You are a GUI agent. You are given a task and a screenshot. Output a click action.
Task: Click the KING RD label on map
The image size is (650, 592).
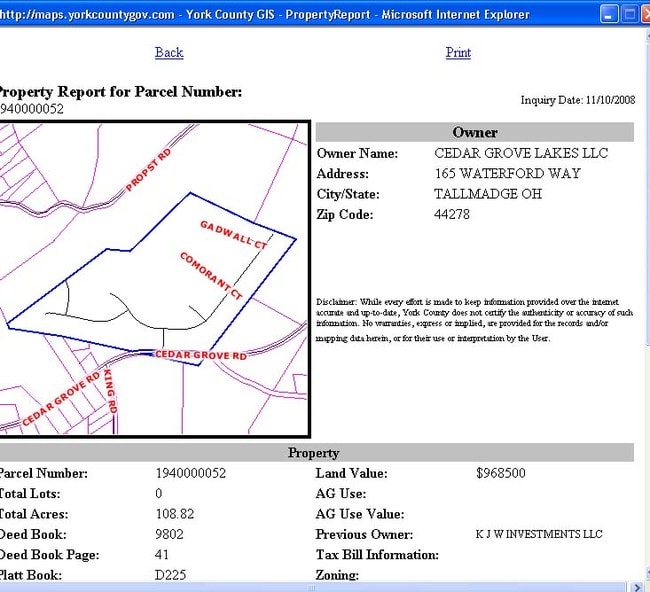[x=111, y=392]
